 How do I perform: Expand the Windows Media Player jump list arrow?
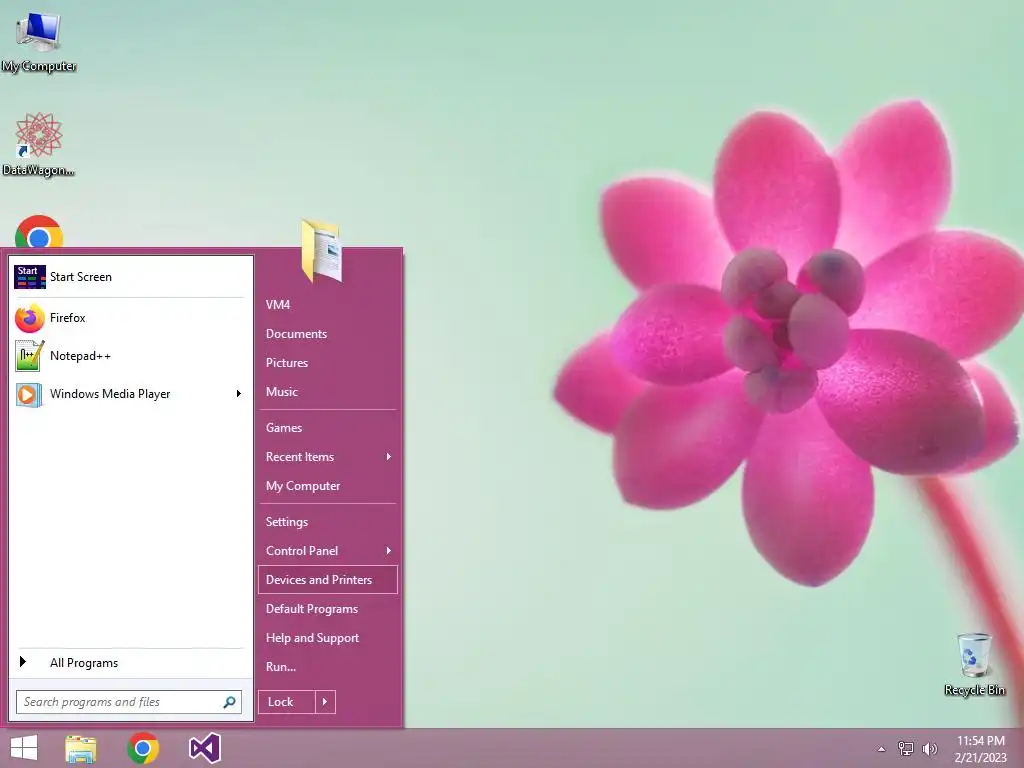point(238,394)
